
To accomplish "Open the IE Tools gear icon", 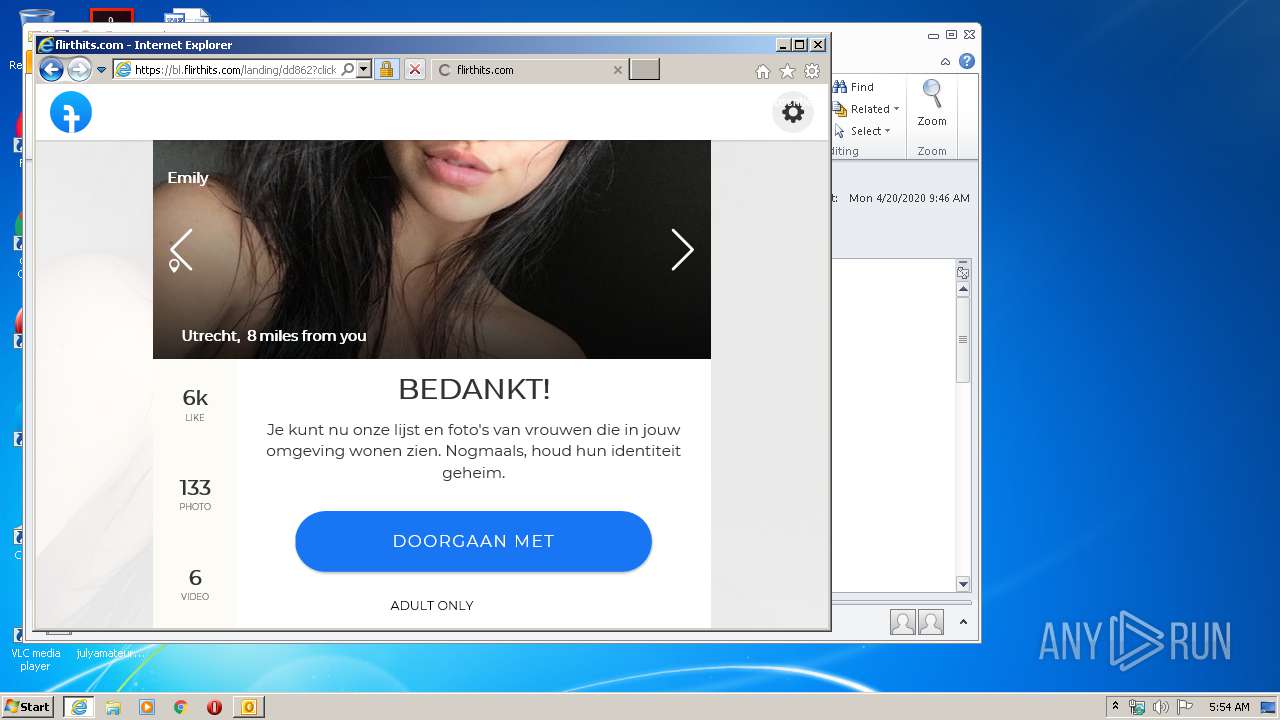I will (x=812, y=71).
